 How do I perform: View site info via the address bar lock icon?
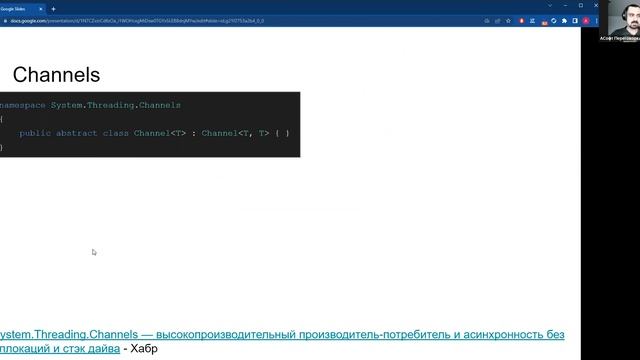point(5,21)
